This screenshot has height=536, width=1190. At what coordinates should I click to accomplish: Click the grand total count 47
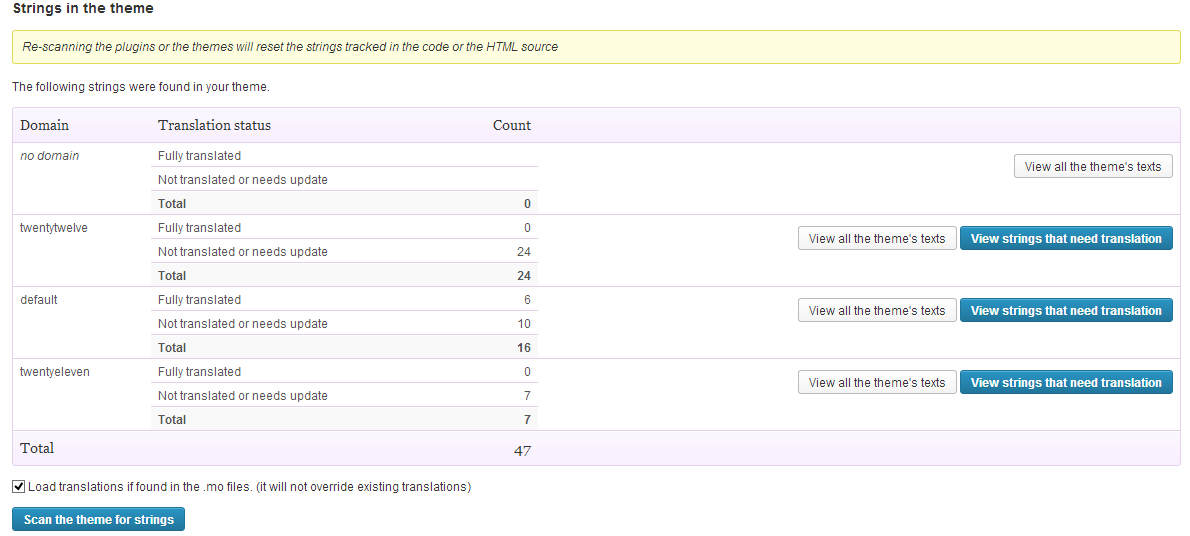(522, 451)
